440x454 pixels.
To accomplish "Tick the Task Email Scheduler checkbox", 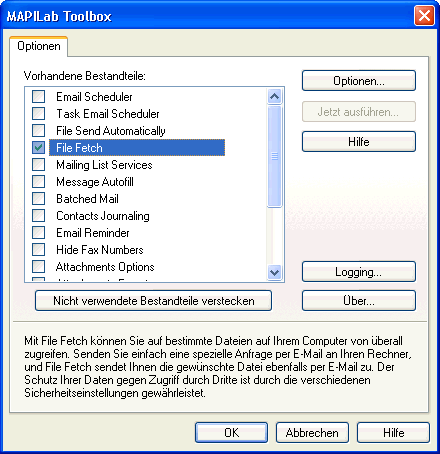I will point(38,114).
